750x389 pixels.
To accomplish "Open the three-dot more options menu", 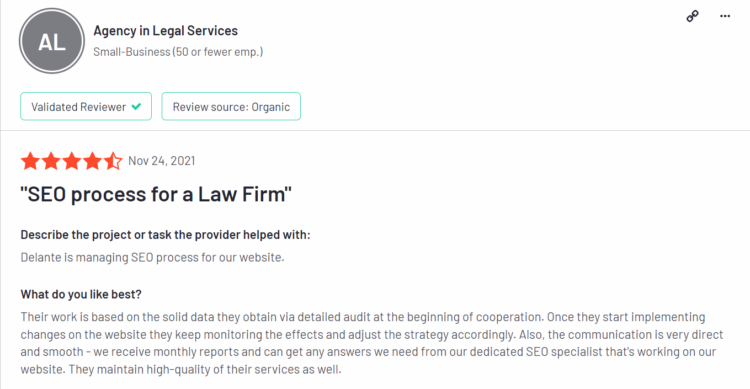I will (725, 16).
